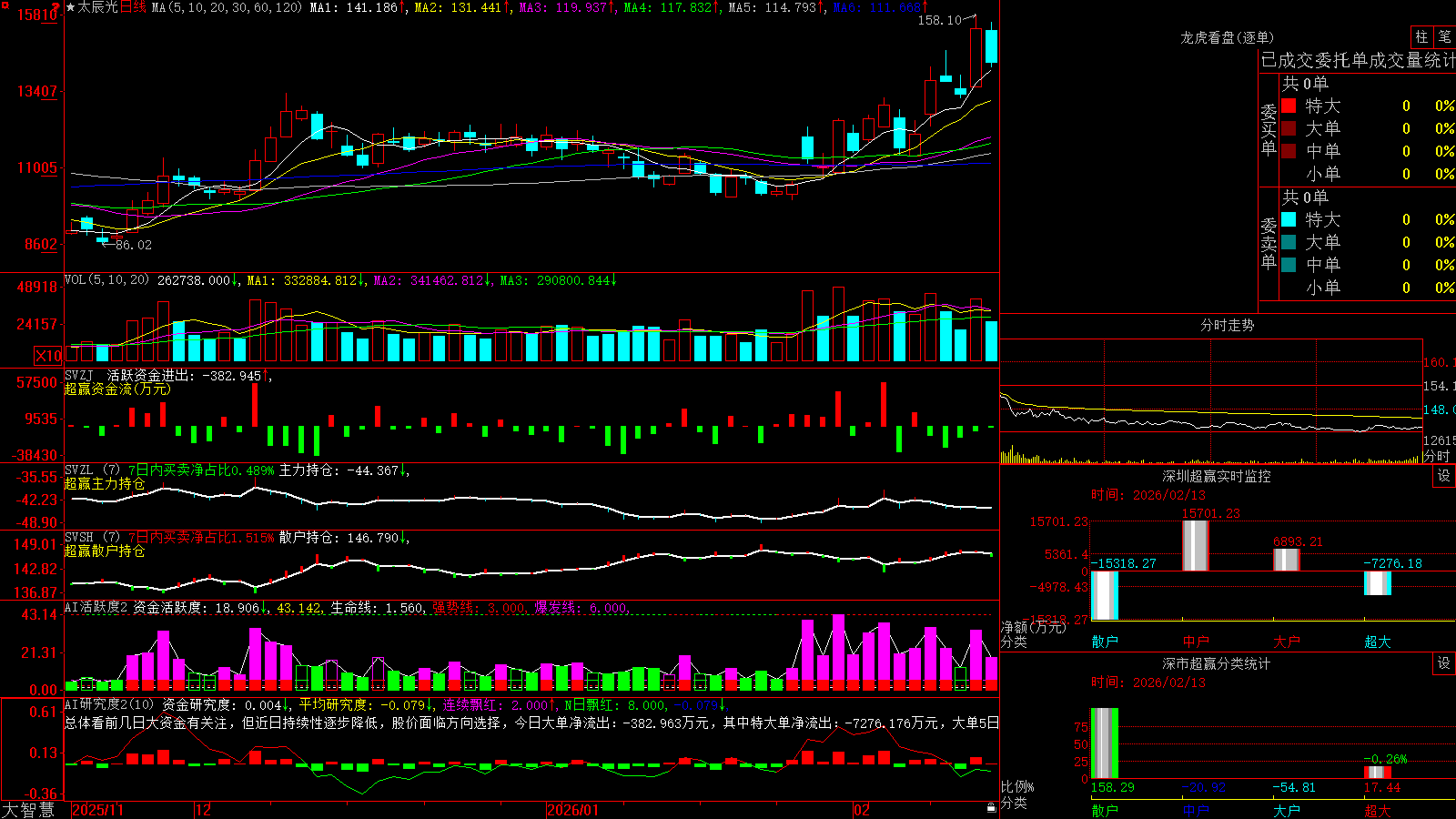Switch 龙虎看盘 to 柱 bar view
Viewport: 1456px width, 819px height.
1421,37
